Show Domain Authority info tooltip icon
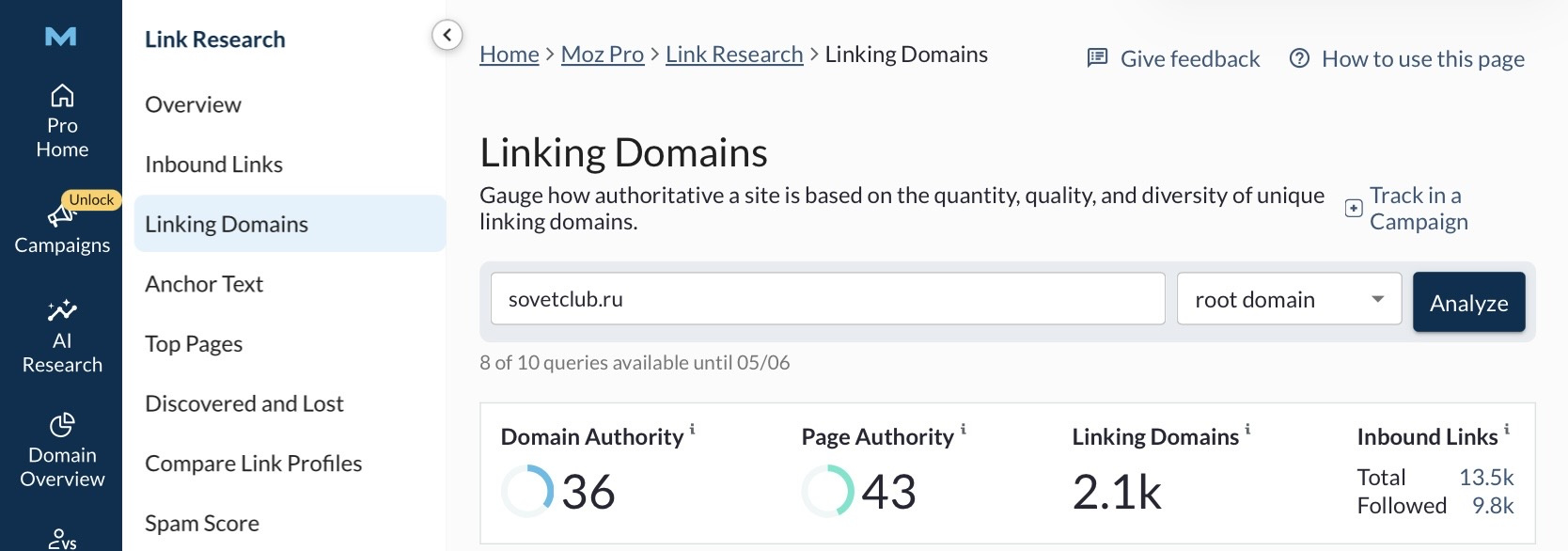The image size is (1568, 551). [693, 429]
